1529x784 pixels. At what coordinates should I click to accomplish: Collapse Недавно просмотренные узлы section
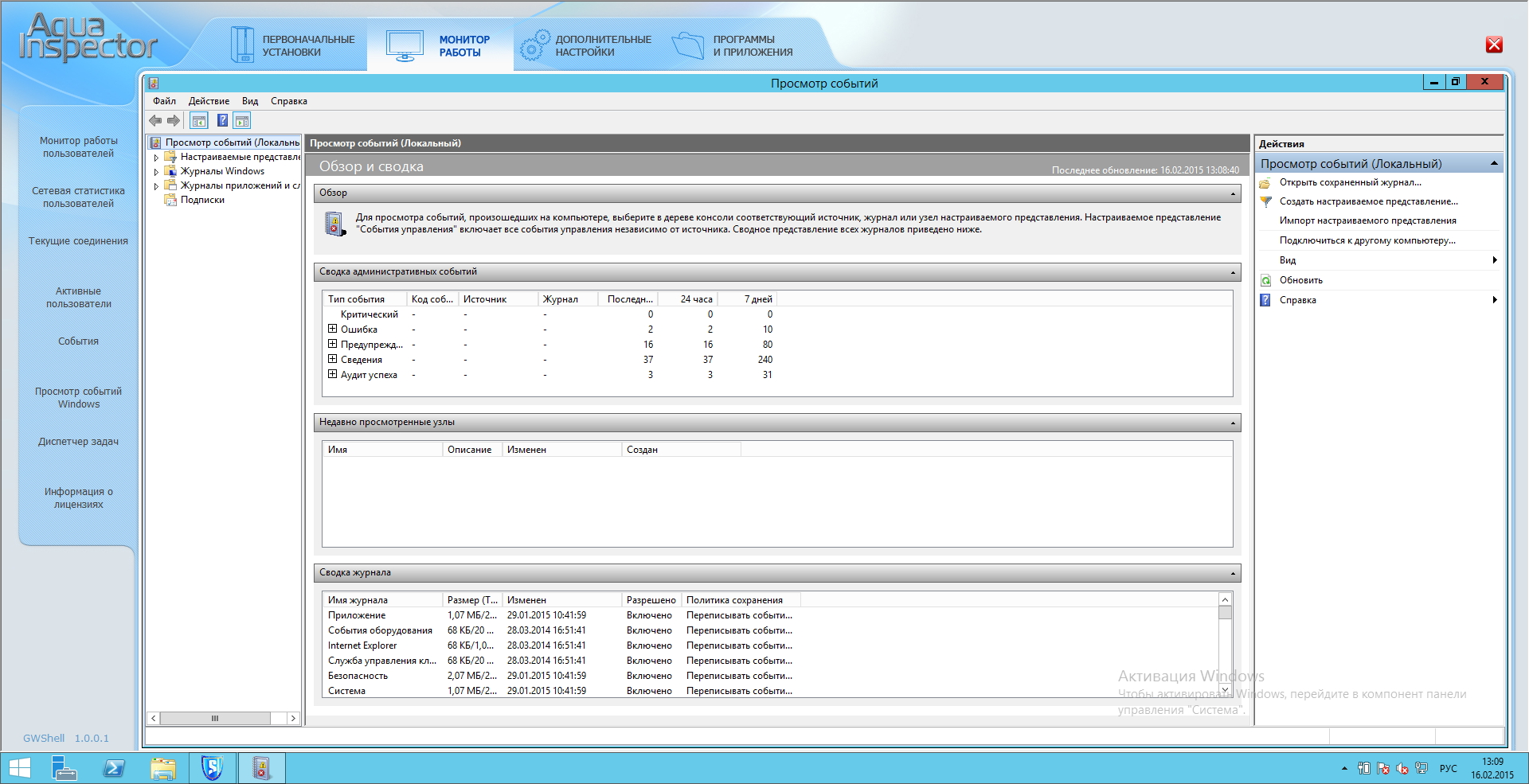1233,423
